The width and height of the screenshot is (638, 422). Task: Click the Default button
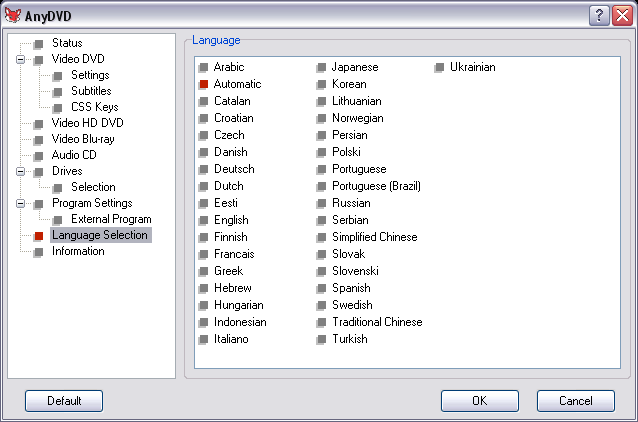[x=64, y=401]
